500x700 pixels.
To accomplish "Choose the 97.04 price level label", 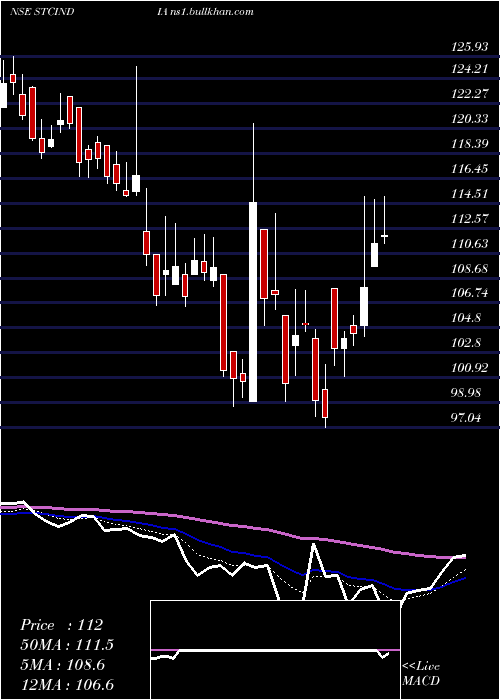I will 467,418.
